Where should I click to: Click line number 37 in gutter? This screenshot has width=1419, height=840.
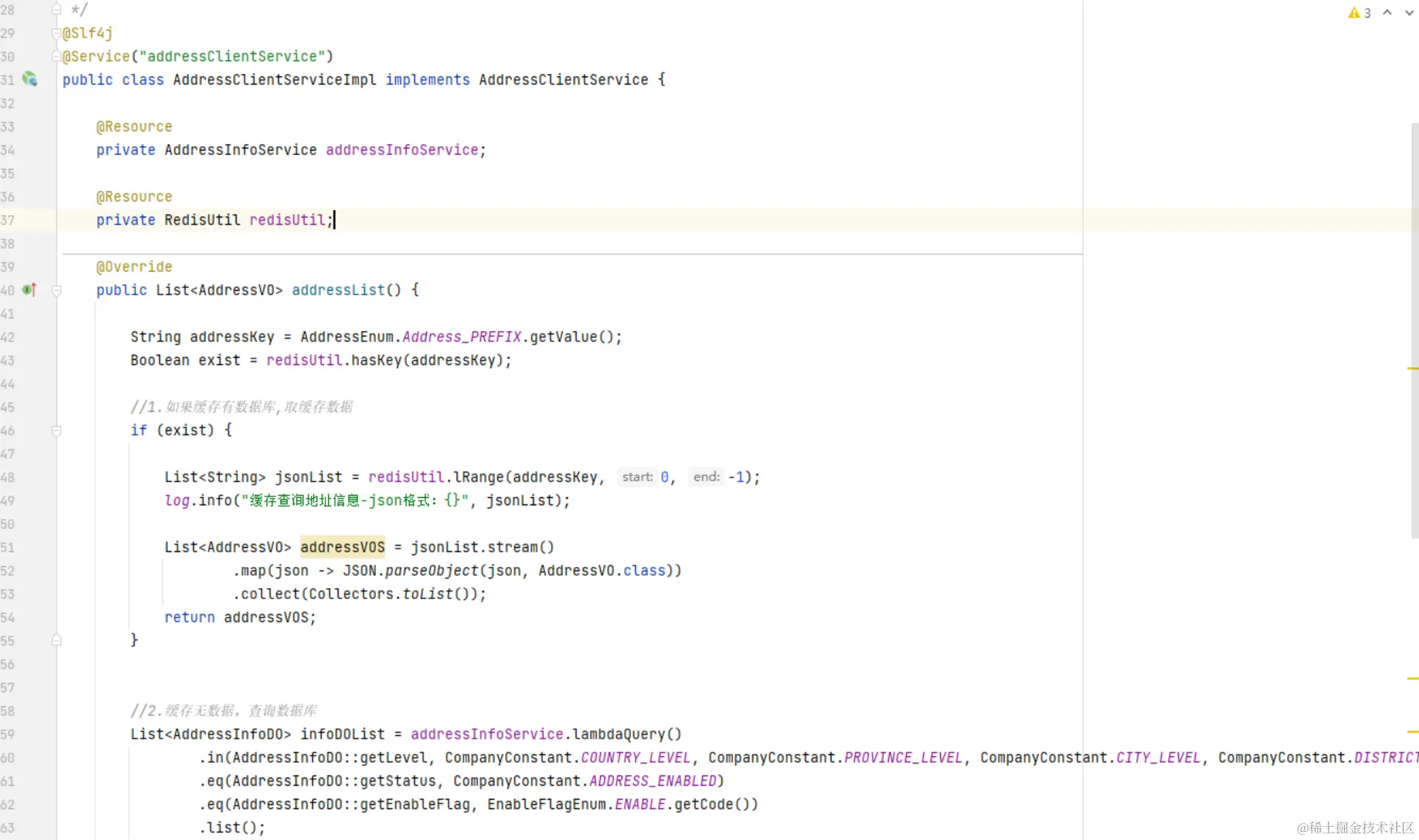pos(8,220)
